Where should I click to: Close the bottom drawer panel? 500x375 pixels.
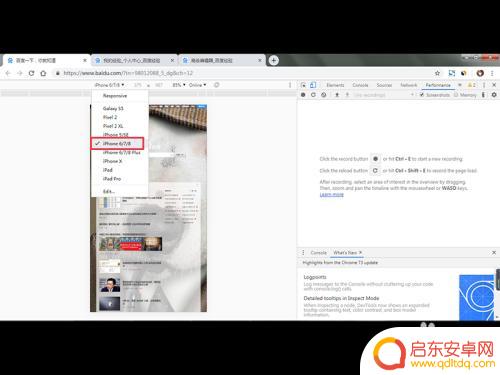point(494,253)
